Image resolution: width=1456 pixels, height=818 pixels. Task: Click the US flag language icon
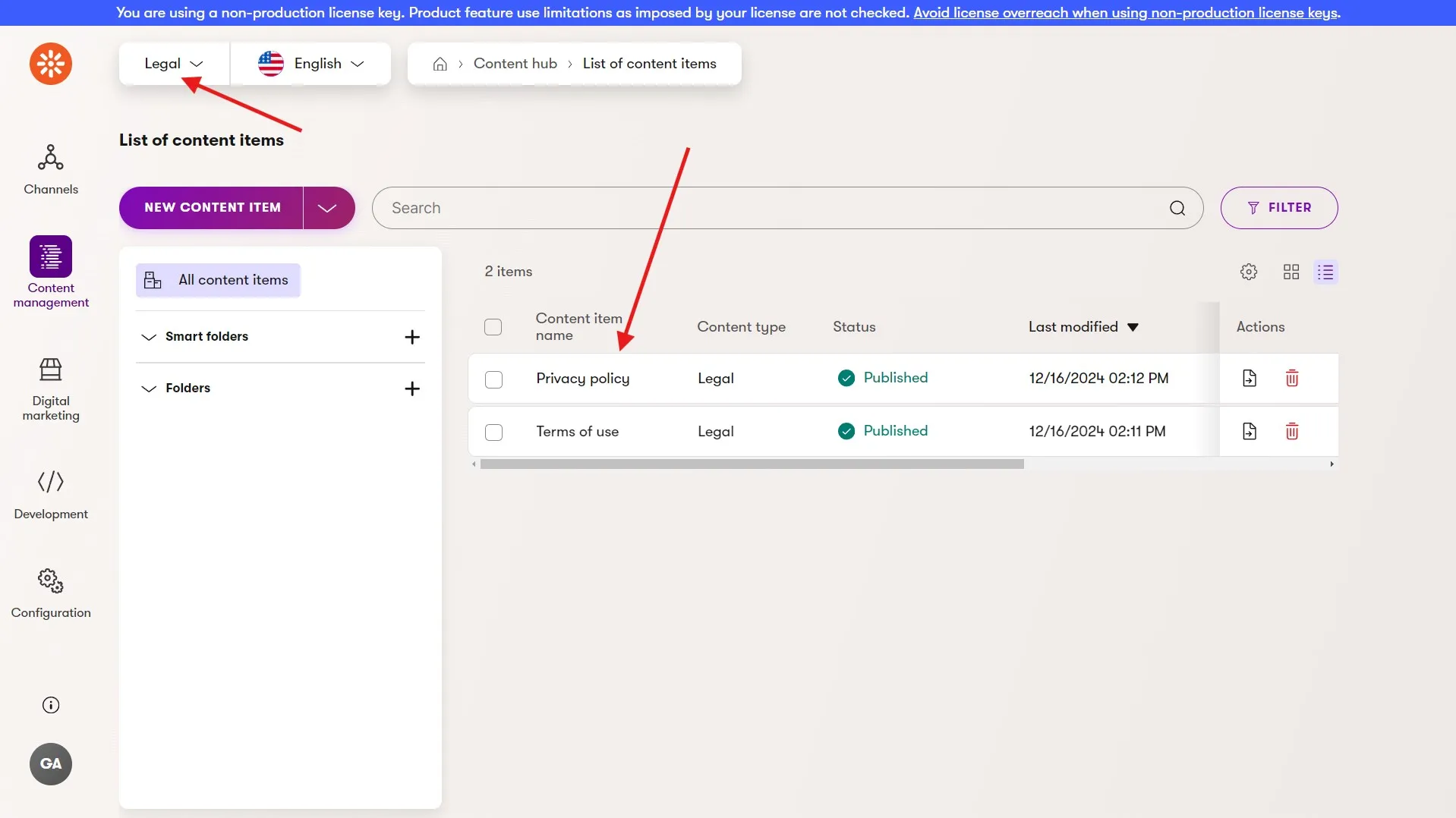click(x=271, y=64)
